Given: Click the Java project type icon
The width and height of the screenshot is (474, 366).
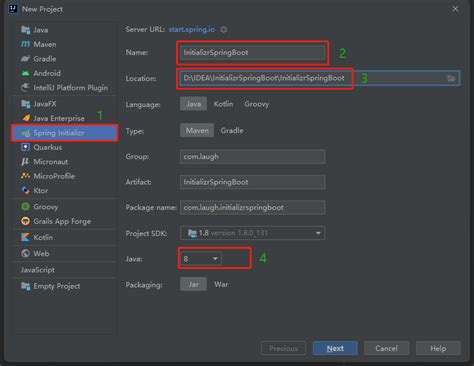Looking at the screenshot, I should pos(25,30).
